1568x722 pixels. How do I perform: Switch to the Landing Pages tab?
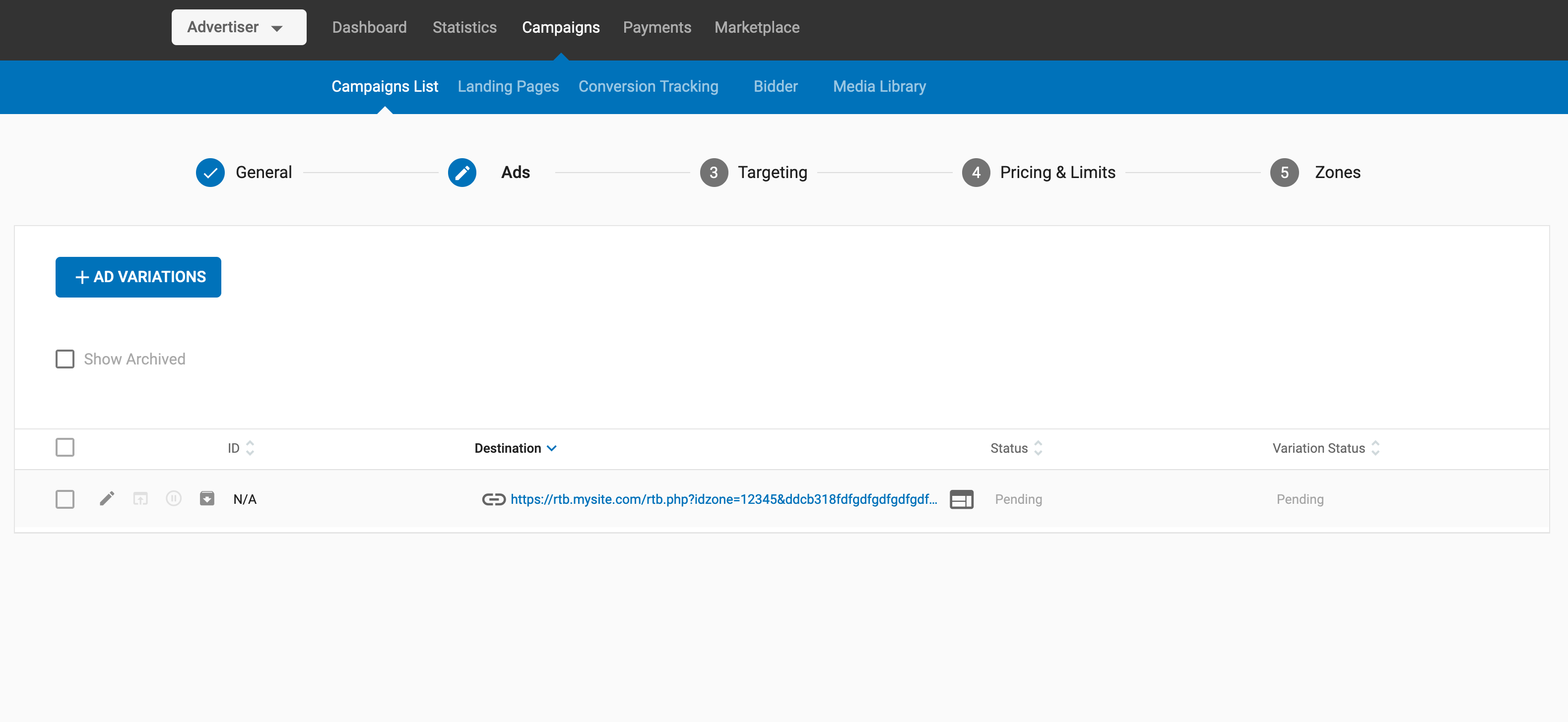[508, 86]
